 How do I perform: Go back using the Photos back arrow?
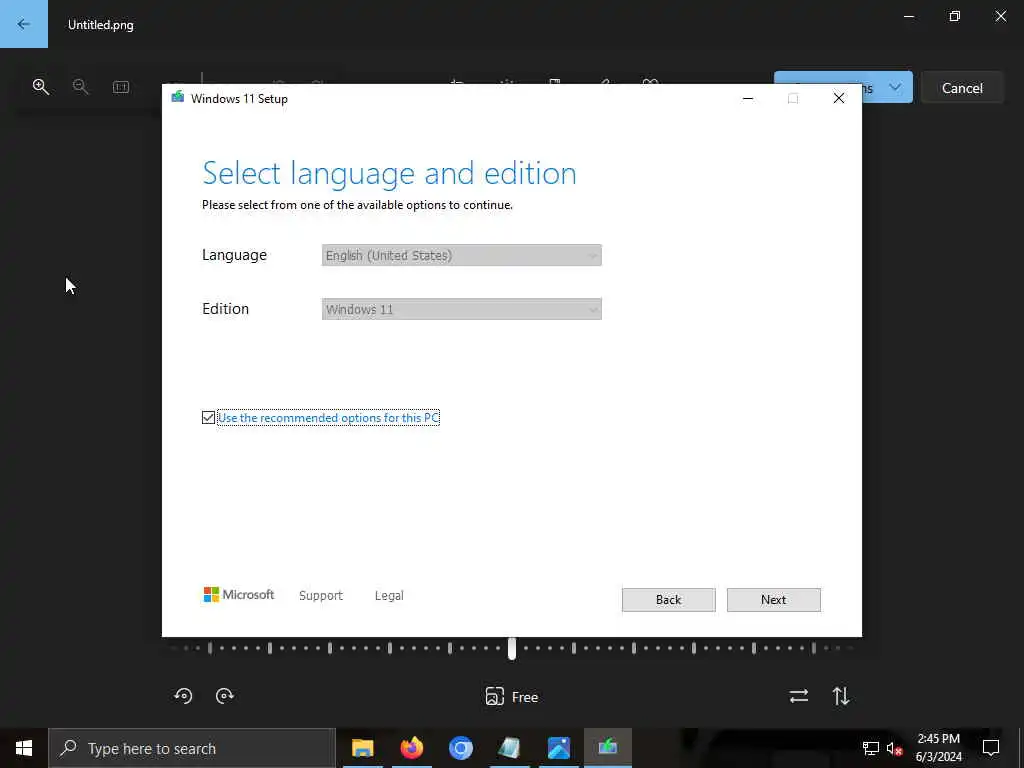pos(24,24)
